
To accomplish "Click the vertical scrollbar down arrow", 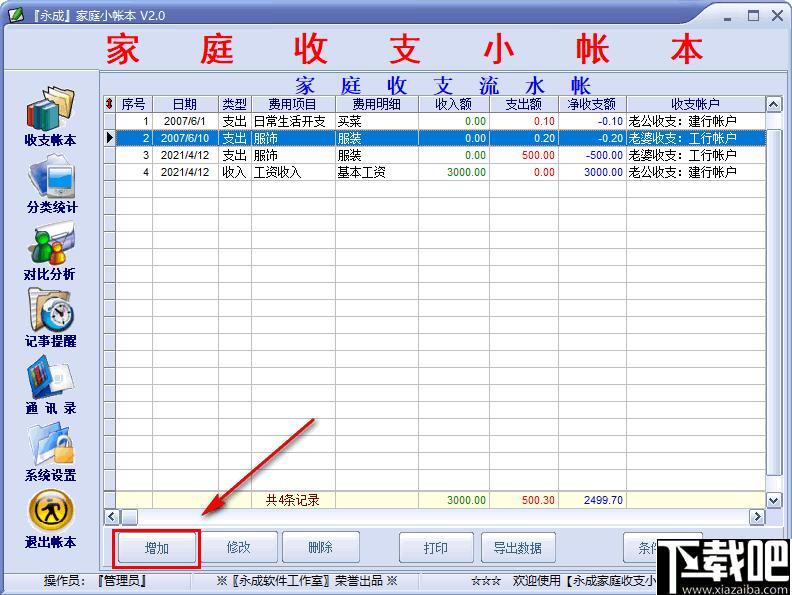I will pos(773,500).
